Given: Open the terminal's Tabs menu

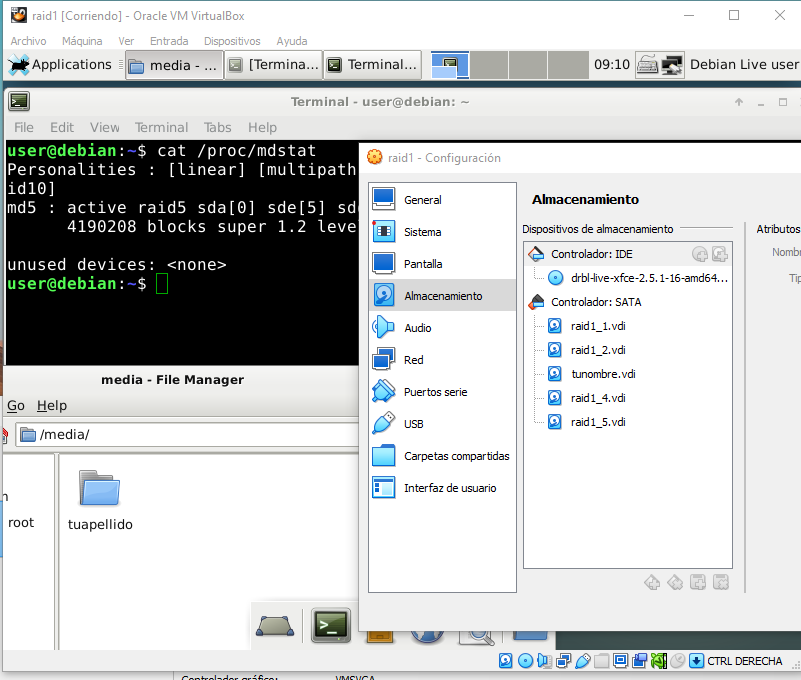Looking at the screenshot, I should point(218,127).
